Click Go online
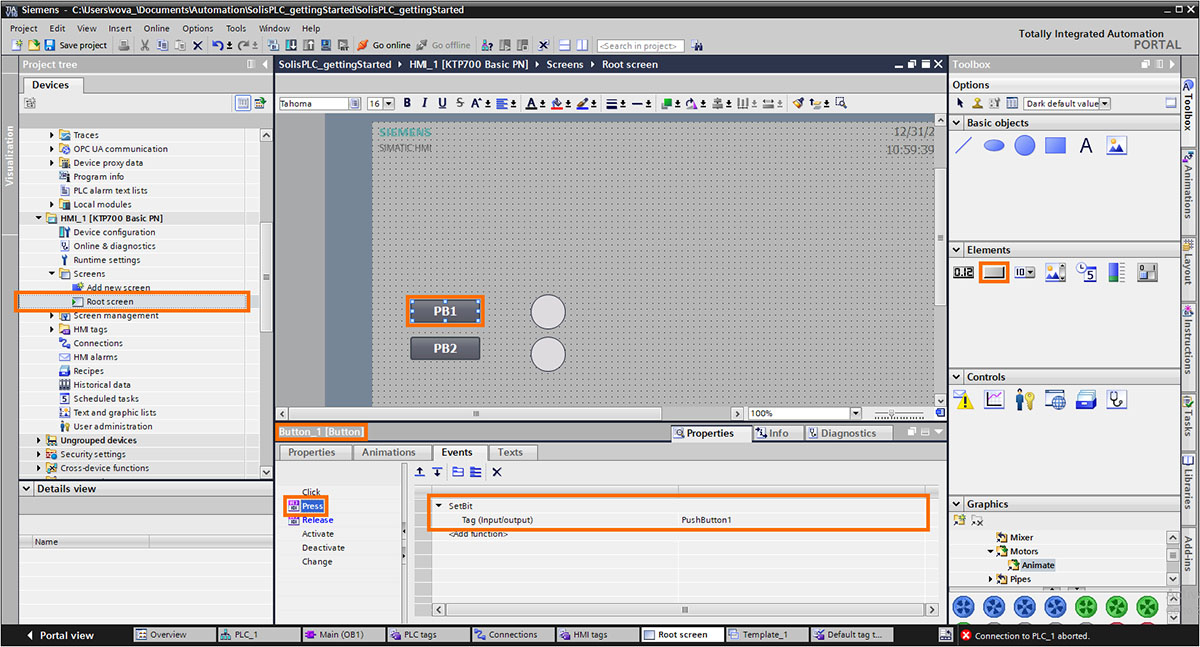Image resolution: width=1200 pixels, height=647 pixels. (x=384, y=45)
